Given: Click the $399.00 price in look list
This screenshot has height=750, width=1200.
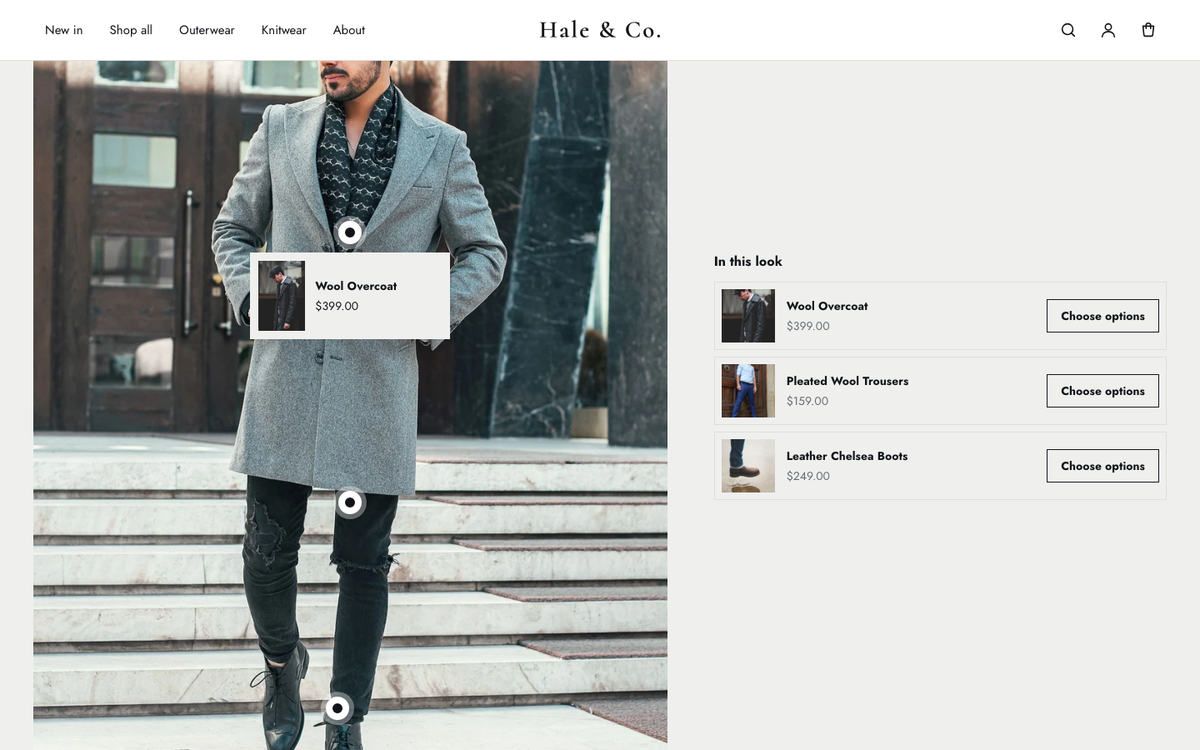Looking at the screenshot, I should pyautogui.click(x=808, y=326).
